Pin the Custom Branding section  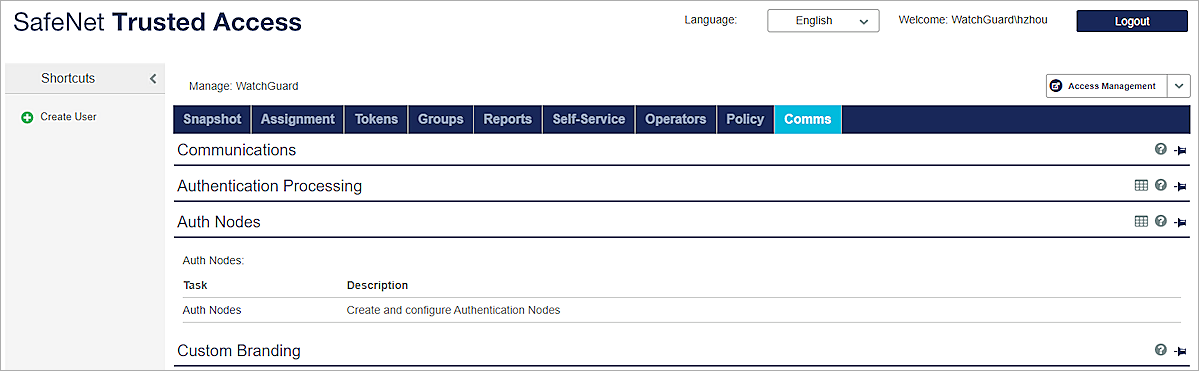point(1180,350)
